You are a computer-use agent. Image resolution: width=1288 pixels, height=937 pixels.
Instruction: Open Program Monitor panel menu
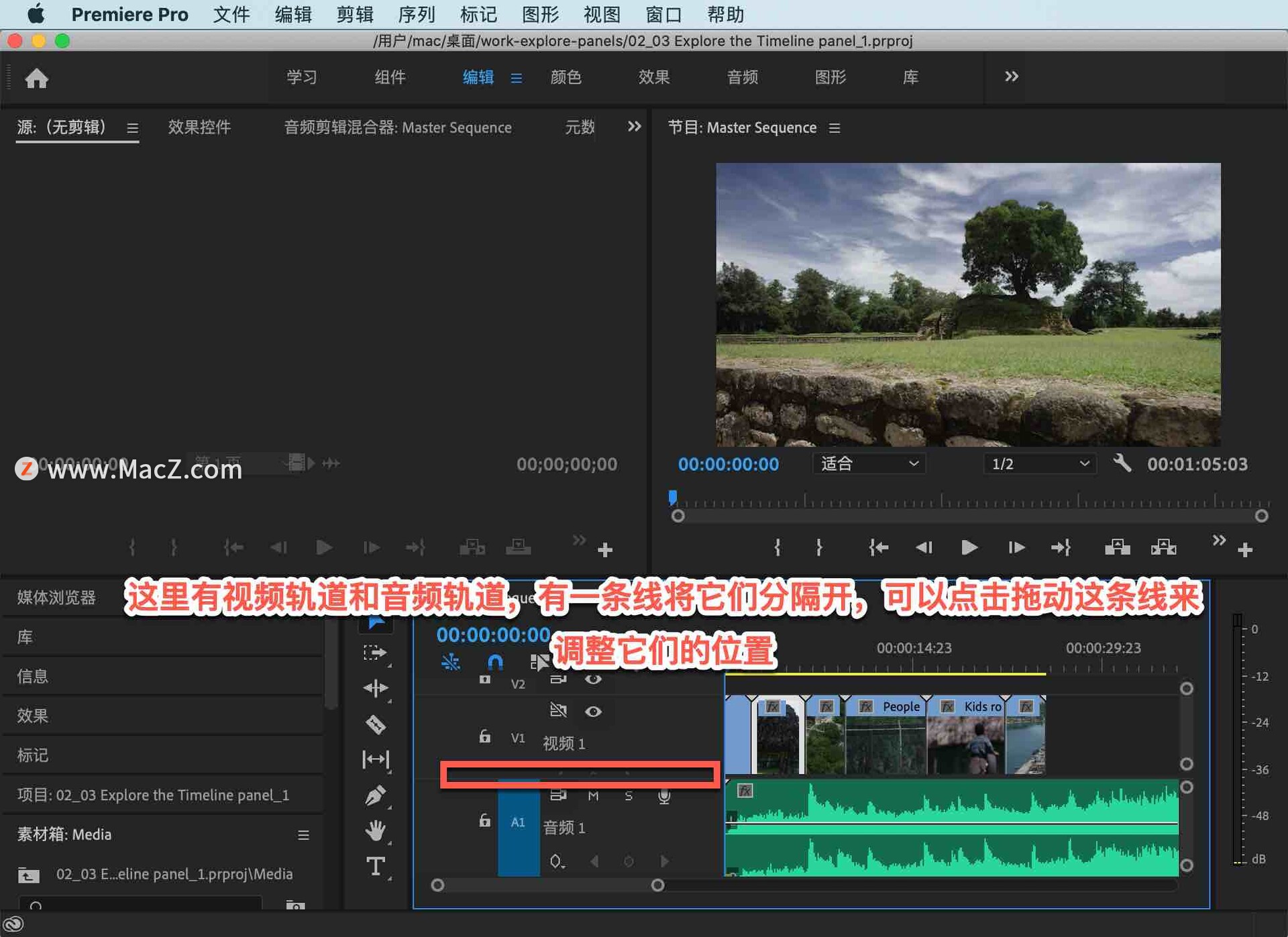click(835, 127)
